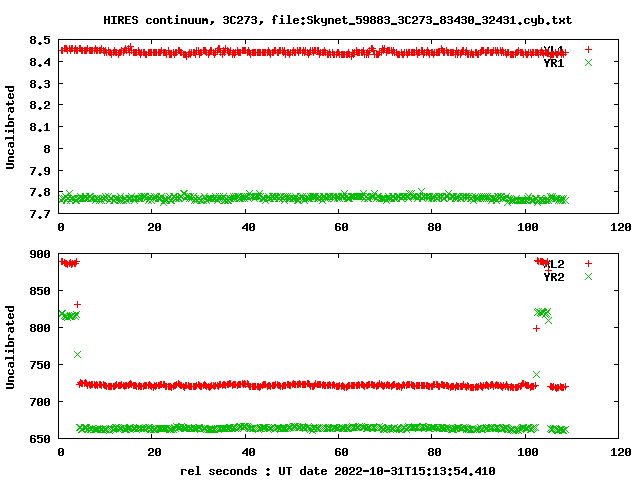Click lower plot's x-axis tick label 100
Viewport: 640px width, 480px height.
point(527,452)
